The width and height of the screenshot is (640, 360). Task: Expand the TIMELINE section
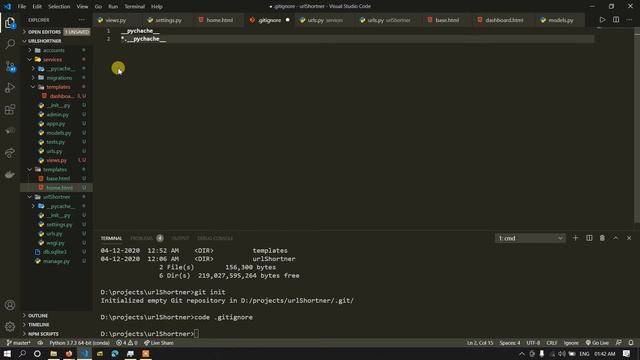(38, 324)
